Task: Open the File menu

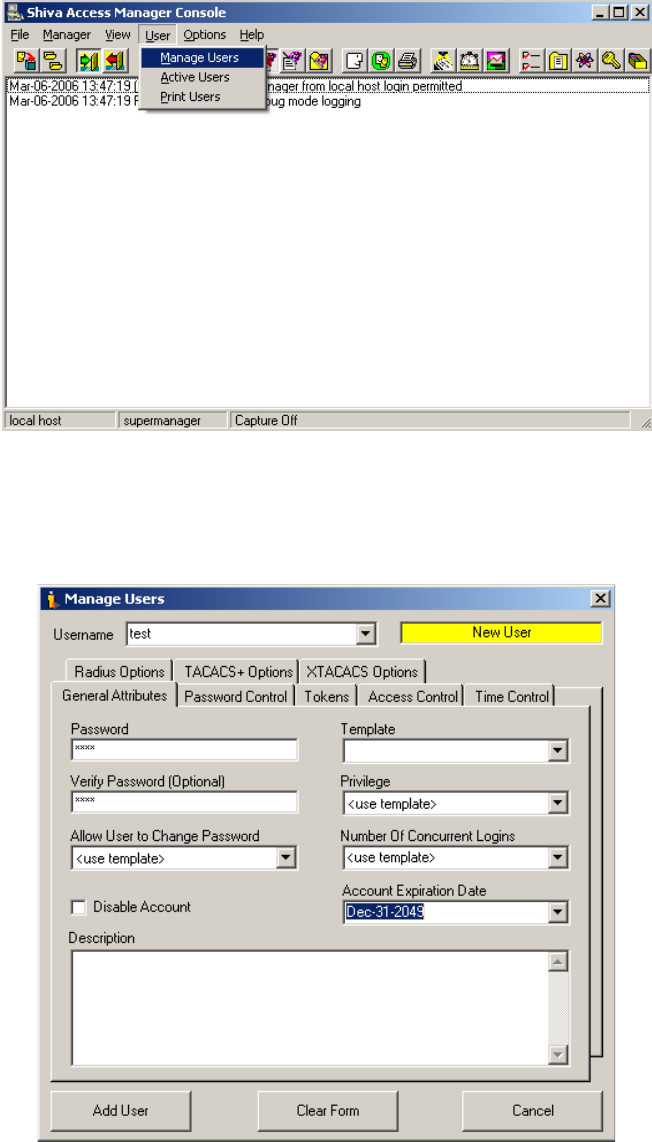Action: click(x=20, y=34)
